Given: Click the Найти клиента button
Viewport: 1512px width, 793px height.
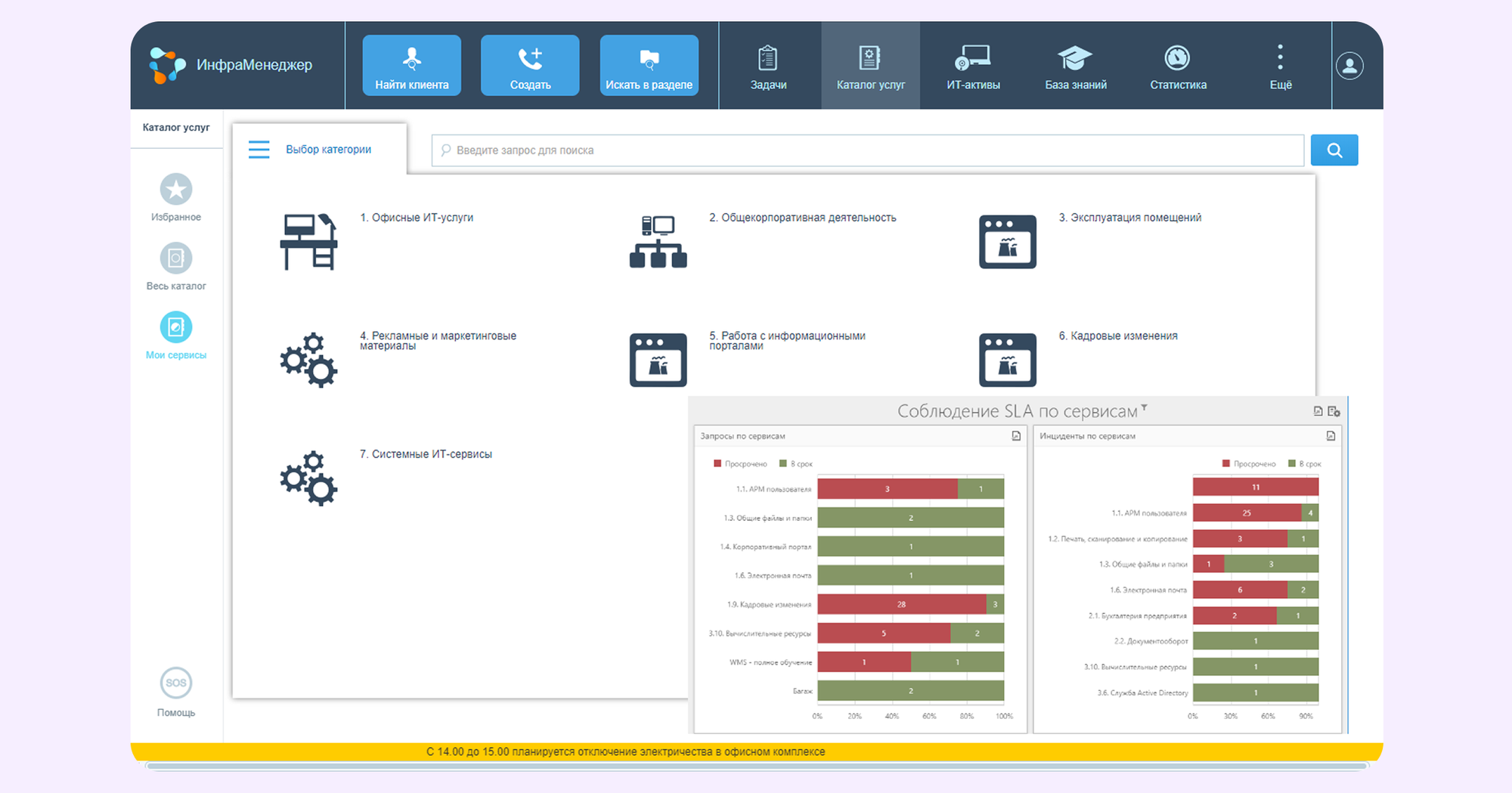Looking at the screenshot, I should click(x=411, y=66).
